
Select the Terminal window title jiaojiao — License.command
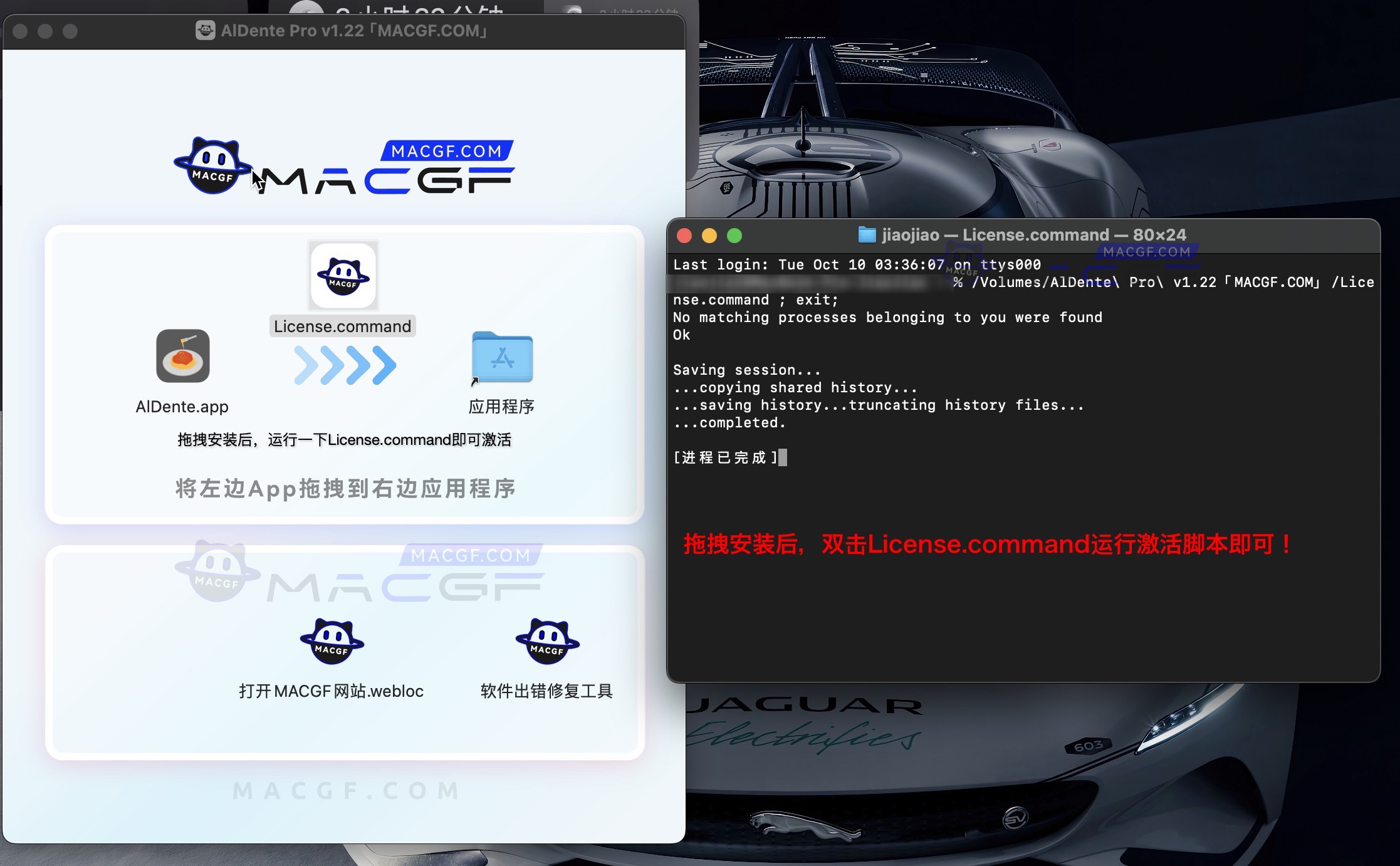coord(1022,234)
